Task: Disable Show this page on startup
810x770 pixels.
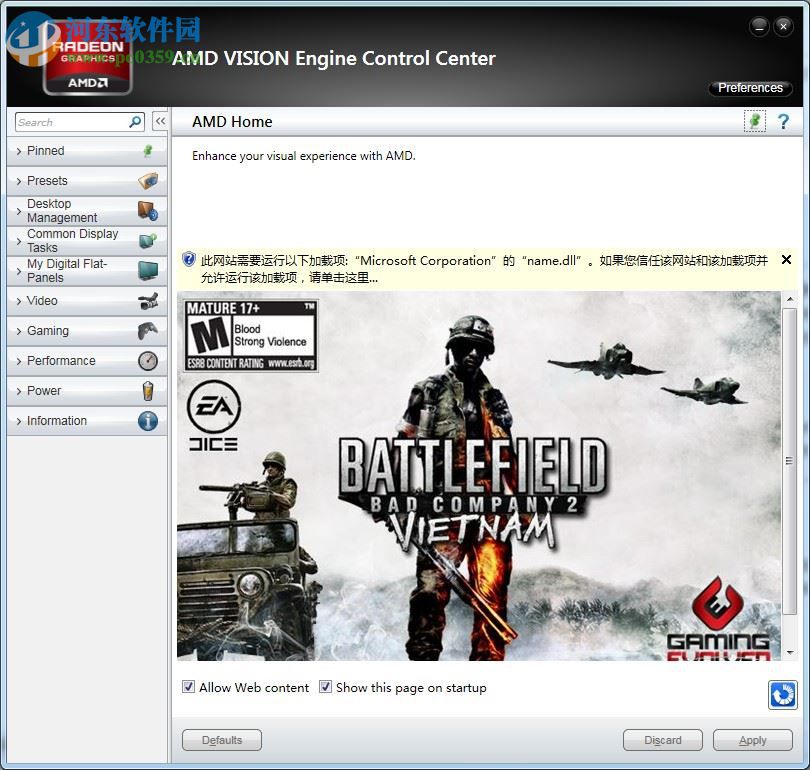Action: coord(326,687)
